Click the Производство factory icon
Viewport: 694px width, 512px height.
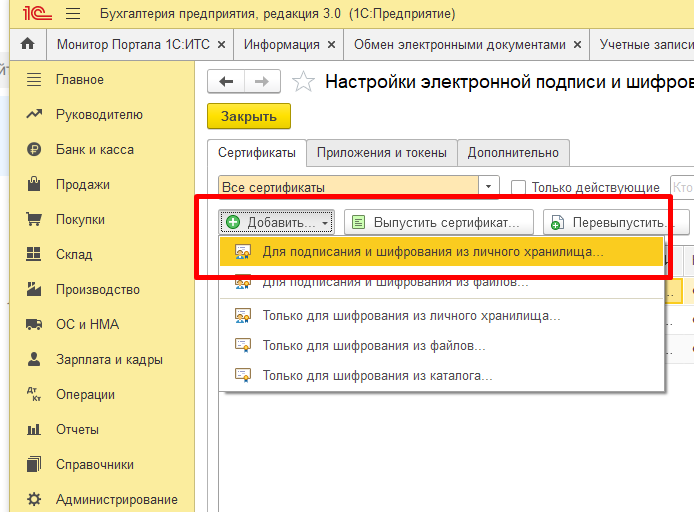tap(34, 289)
